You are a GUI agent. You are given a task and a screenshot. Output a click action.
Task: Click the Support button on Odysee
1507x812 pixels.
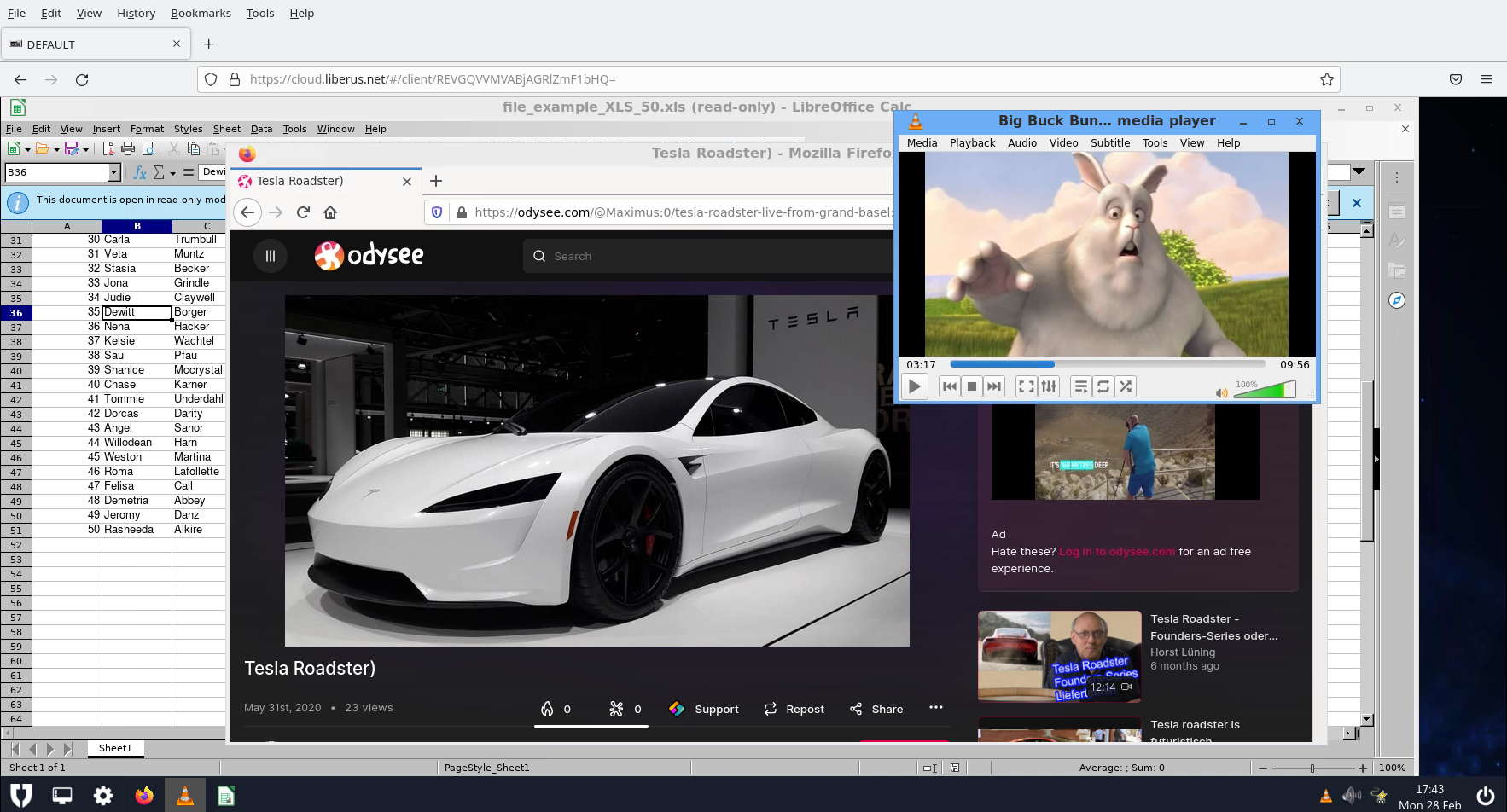click(704, 709)
